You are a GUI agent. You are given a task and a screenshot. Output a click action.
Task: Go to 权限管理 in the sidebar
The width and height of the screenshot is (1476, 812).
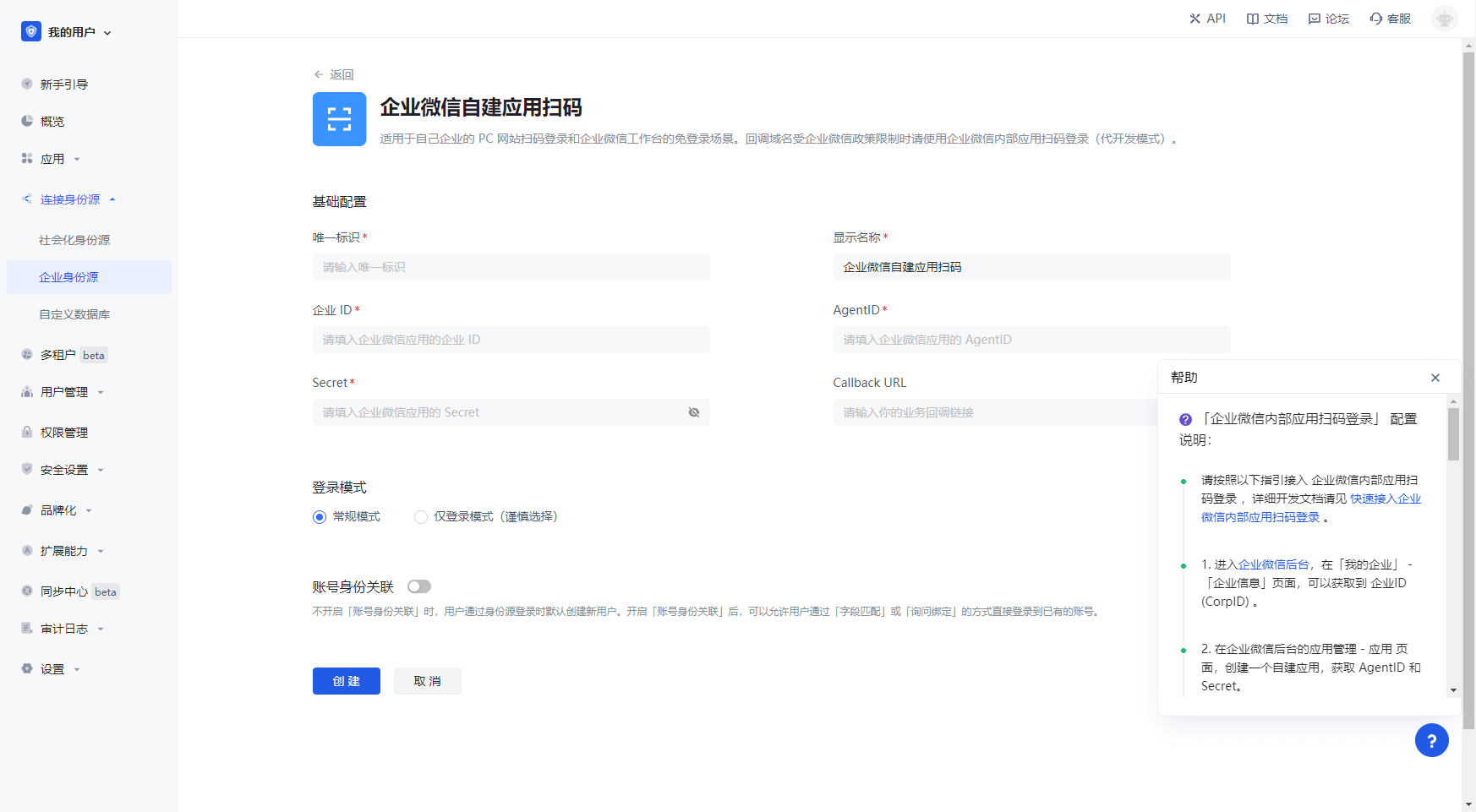click(x=64, y=433)
